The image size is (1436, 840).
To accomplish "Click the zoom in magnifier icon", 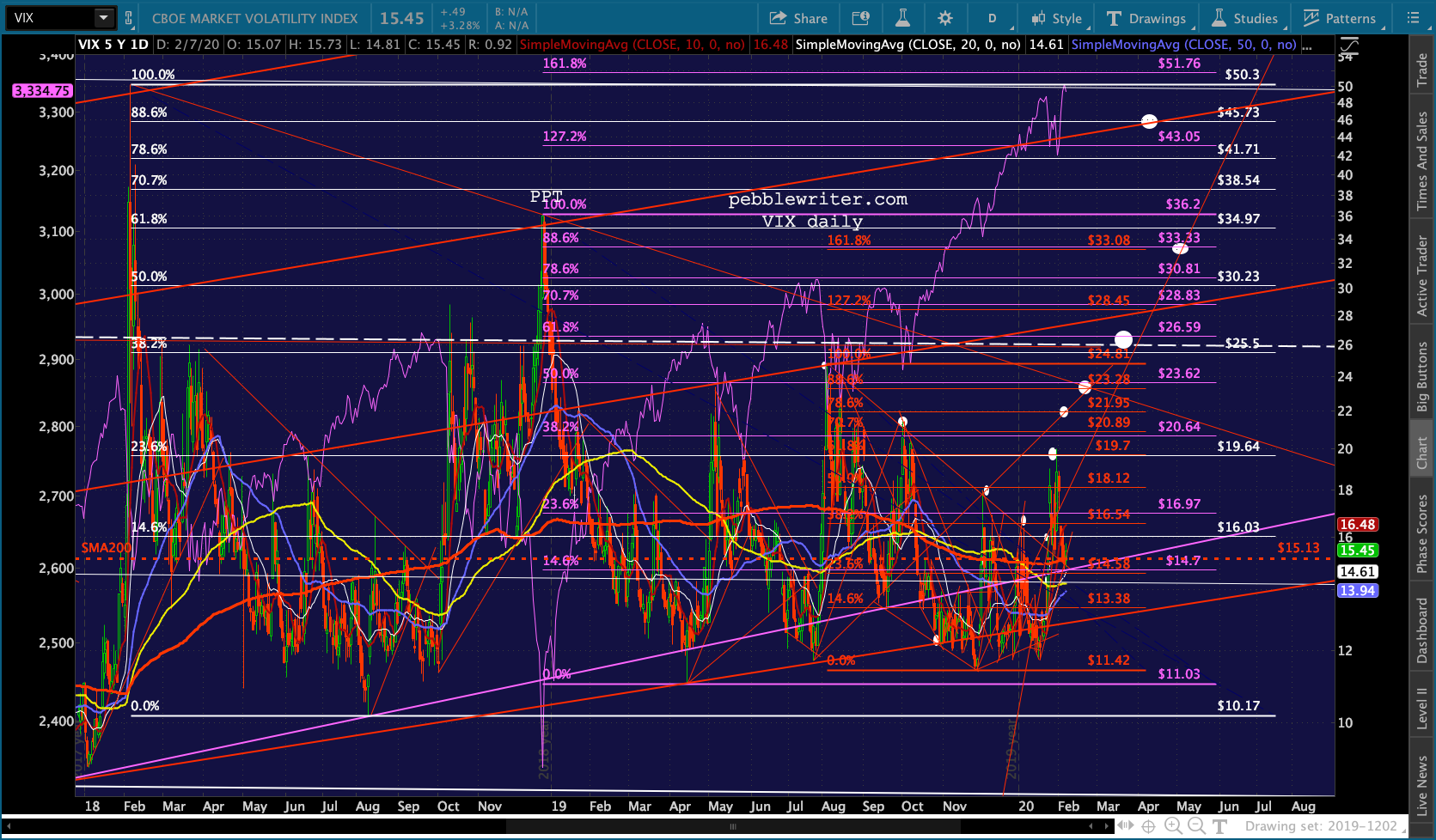I will coord(1172,826).
